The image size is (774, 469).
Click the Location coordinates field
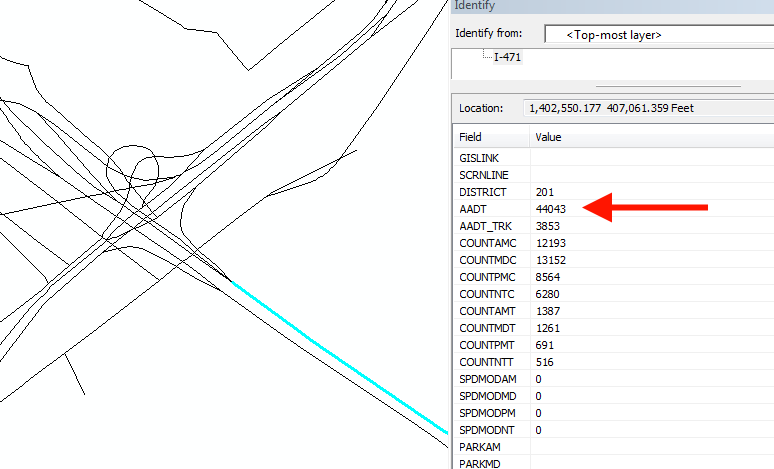point(649,108)
